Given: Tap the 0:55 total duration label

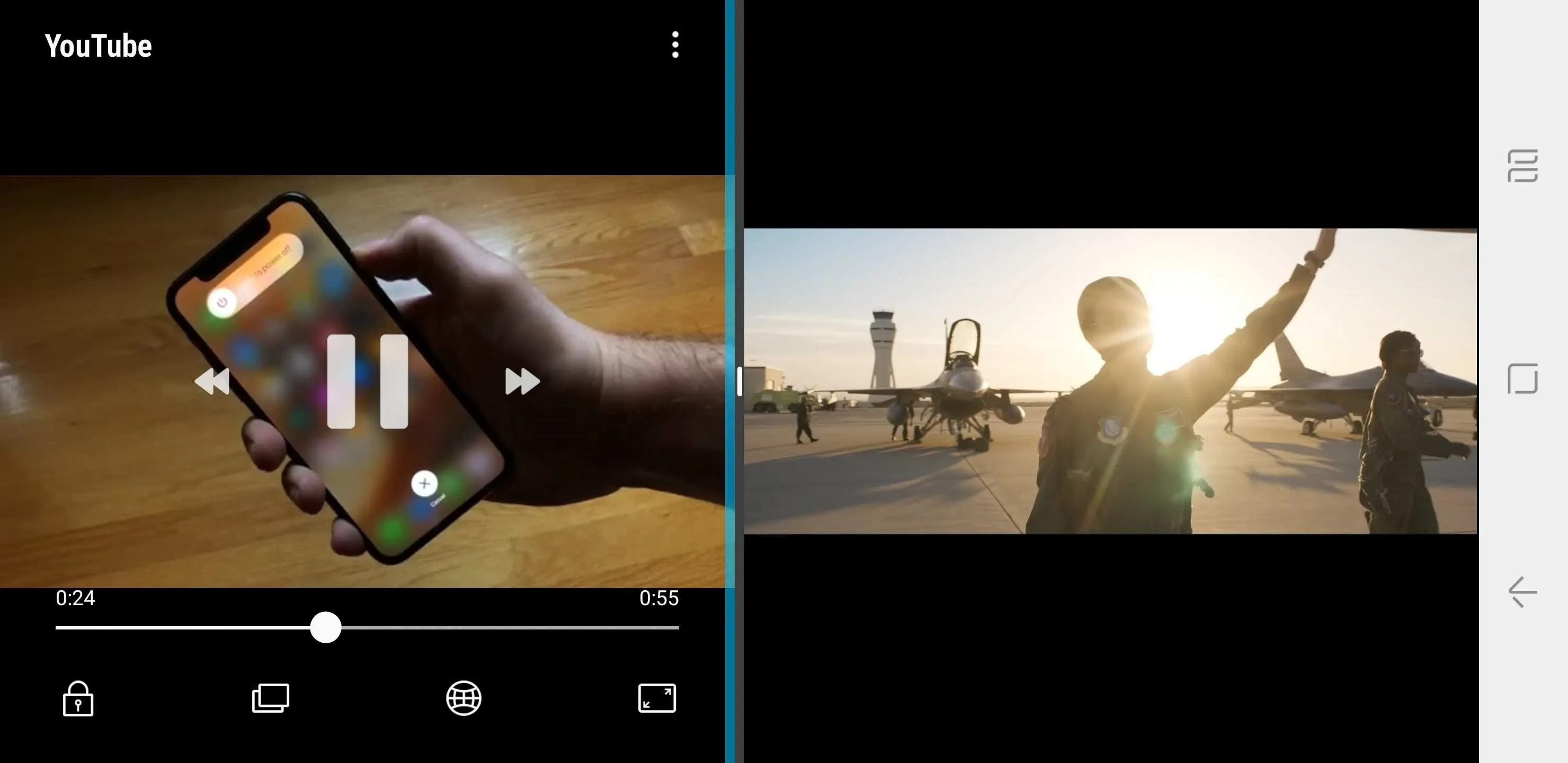Looking at the screenshot, I should click(x=658, y=598).
